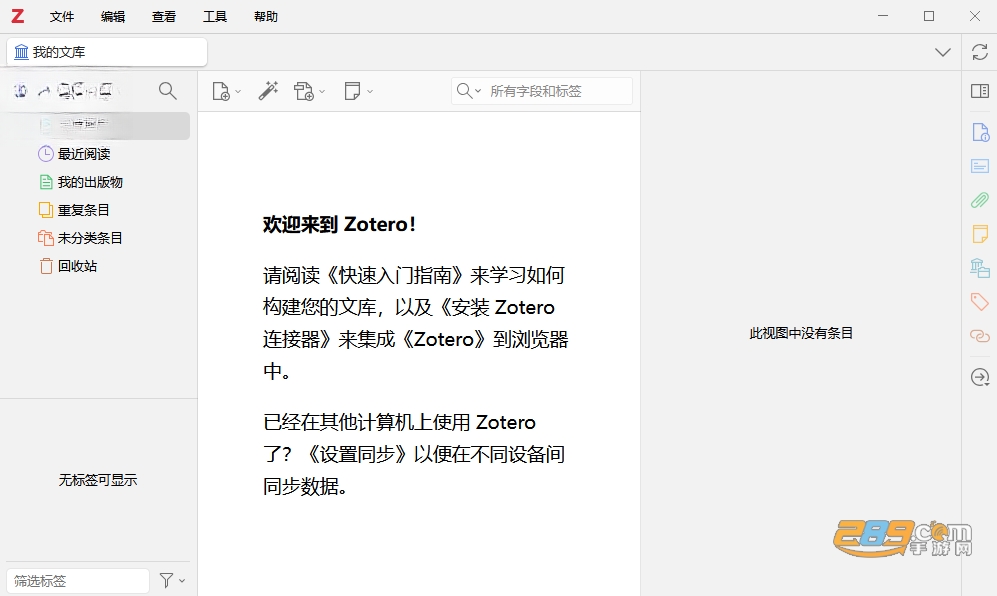Open the tag filter funnel menu

172,580
